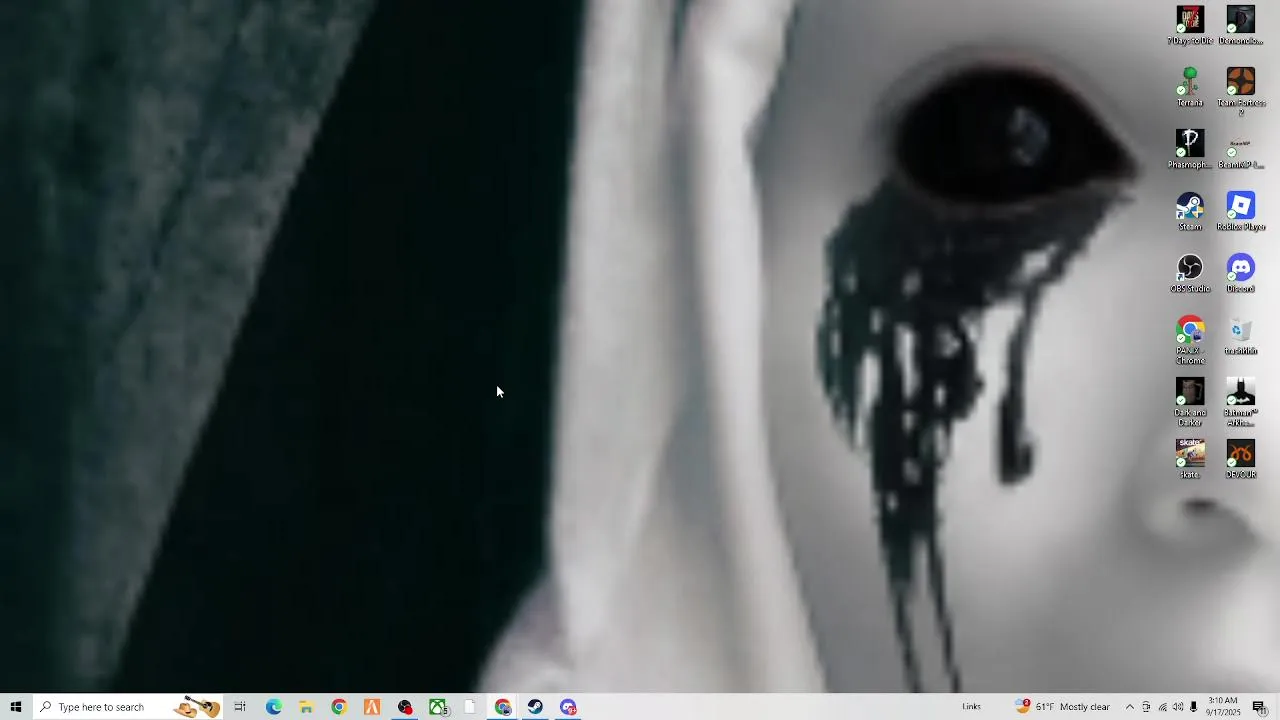Viewport: 1280px width, 720px height.
Task: Open the Windows Start menu
Action: tap(16, 707)
